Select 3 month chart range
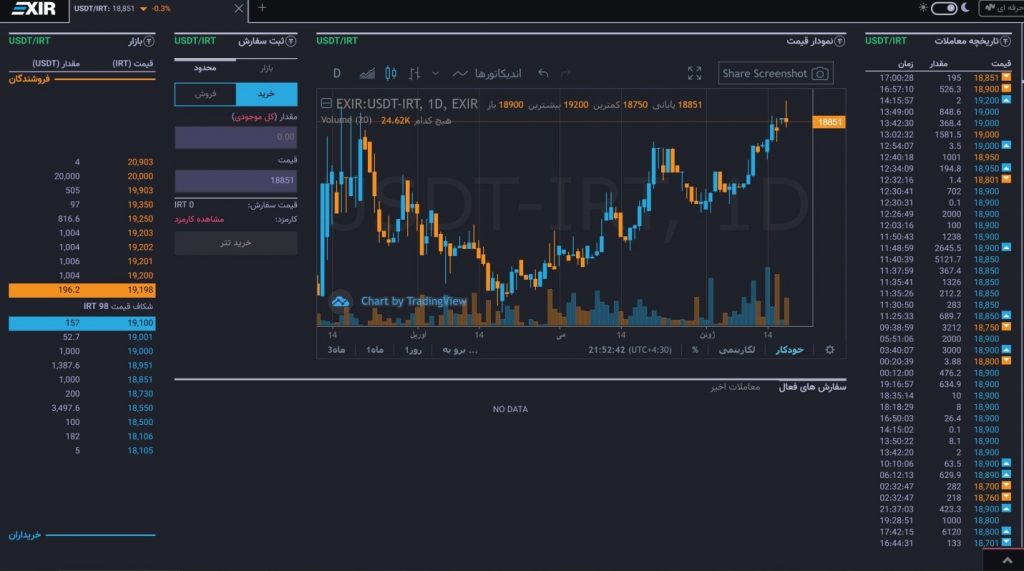The width and height of the screenshot is (1024, 571). 336,350
